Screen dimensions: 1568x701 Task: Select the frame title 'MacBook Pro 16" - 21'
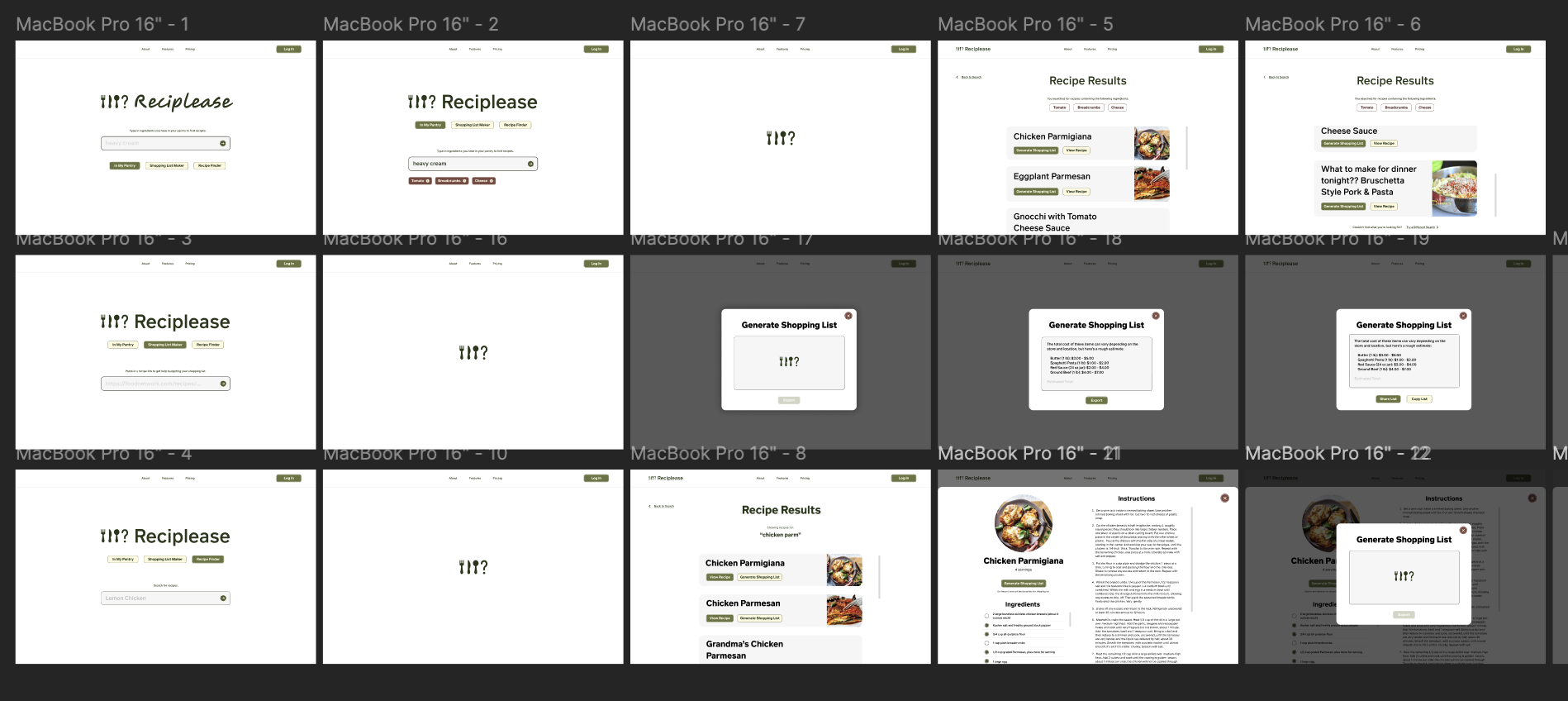click(1029, 453)
